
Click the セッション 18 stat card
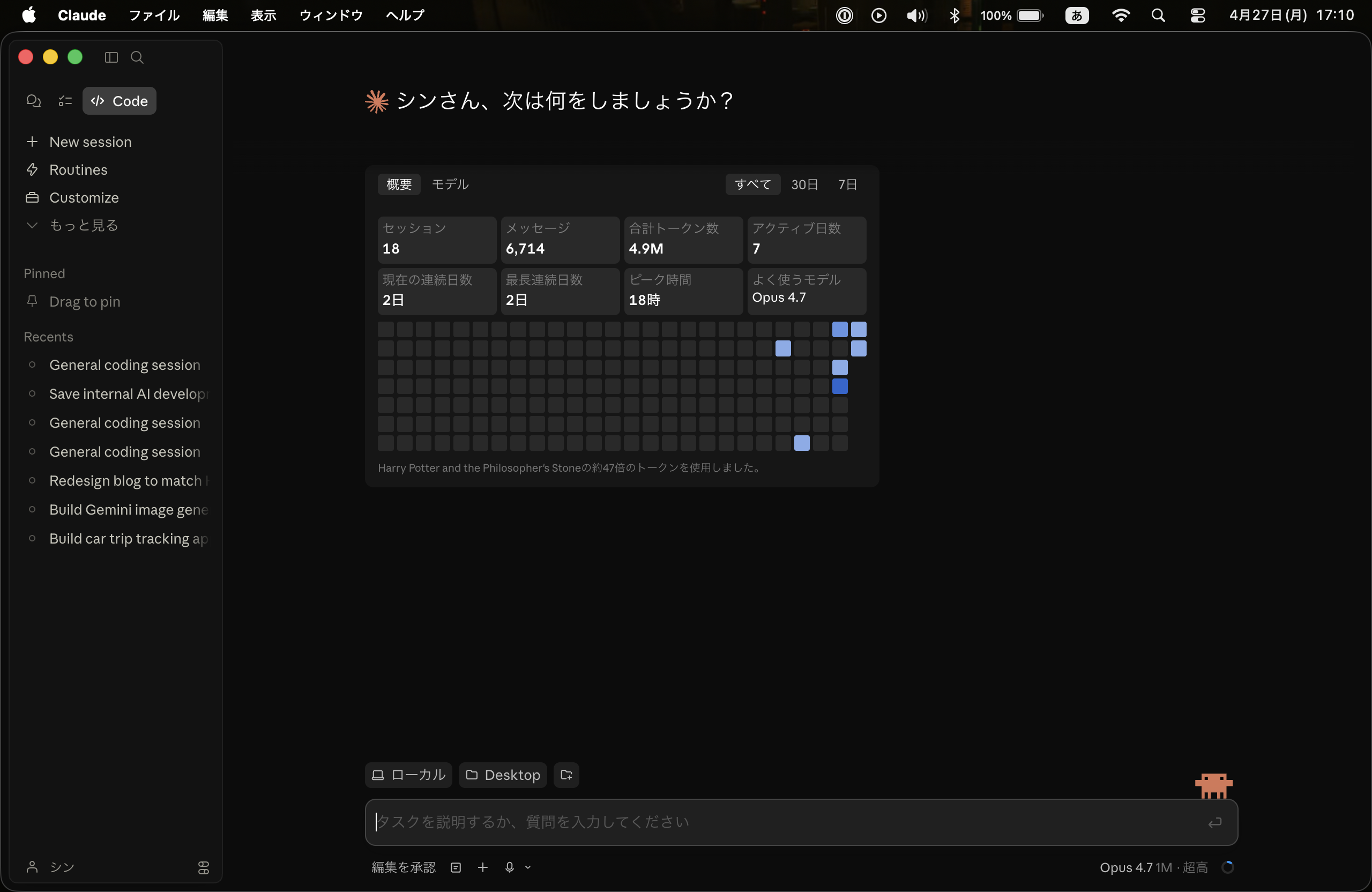[x=437, y=240]
